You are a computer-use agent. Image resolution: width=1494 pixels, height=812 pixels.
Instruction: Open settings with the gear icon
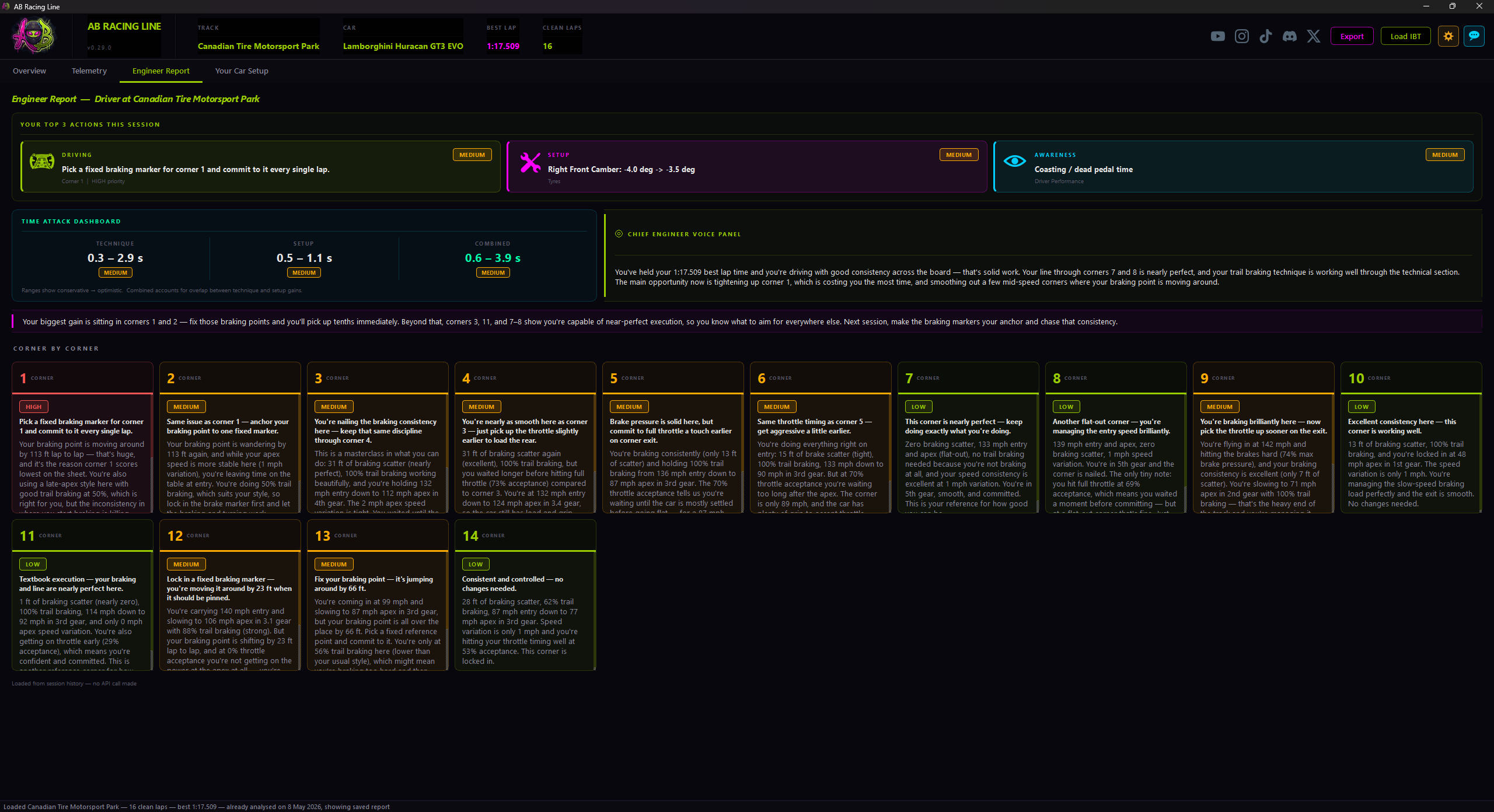click(x=1448, y=36)
